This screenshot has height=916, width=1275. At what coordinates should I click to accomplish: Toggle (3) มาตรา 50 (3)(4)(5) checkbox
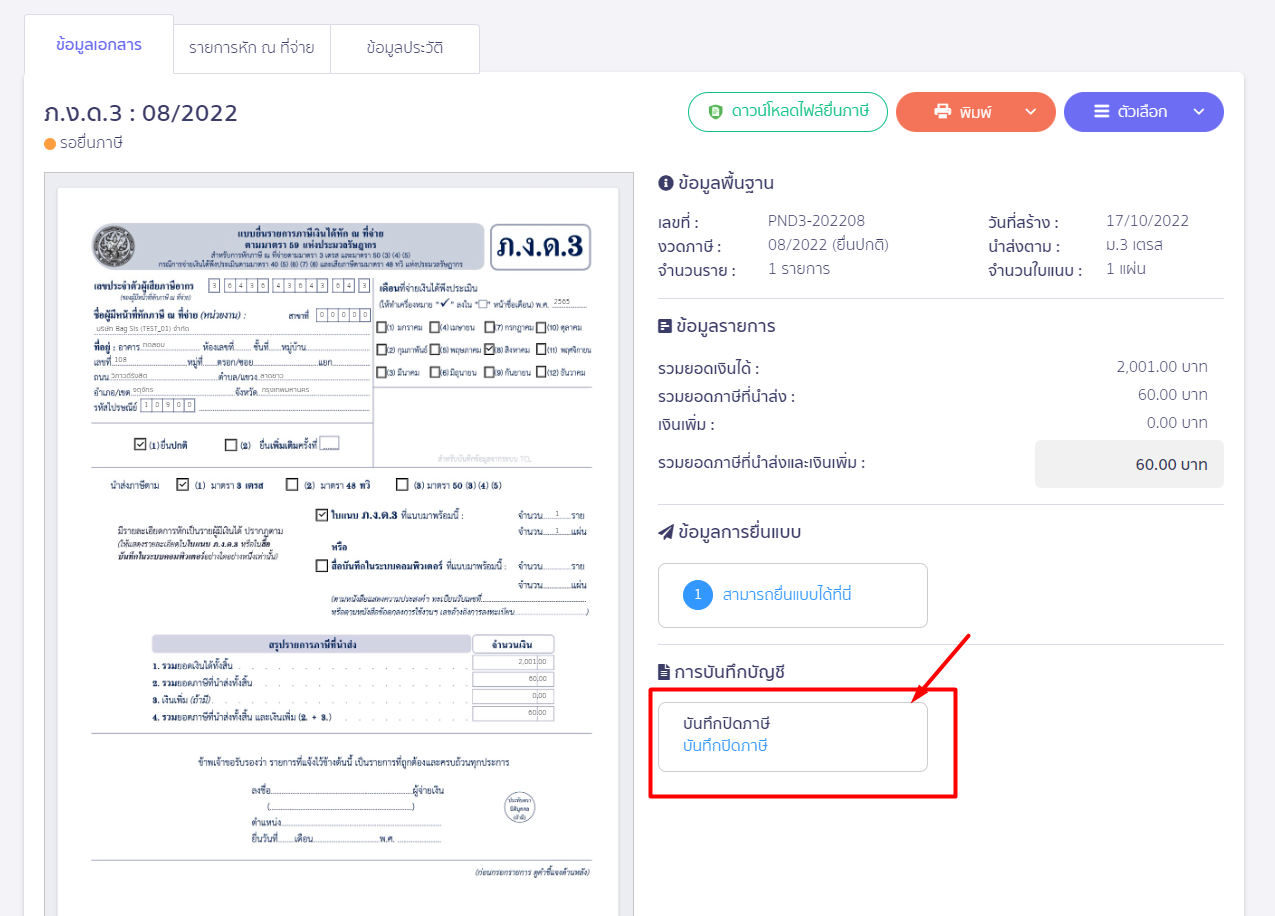pos(402,485)
